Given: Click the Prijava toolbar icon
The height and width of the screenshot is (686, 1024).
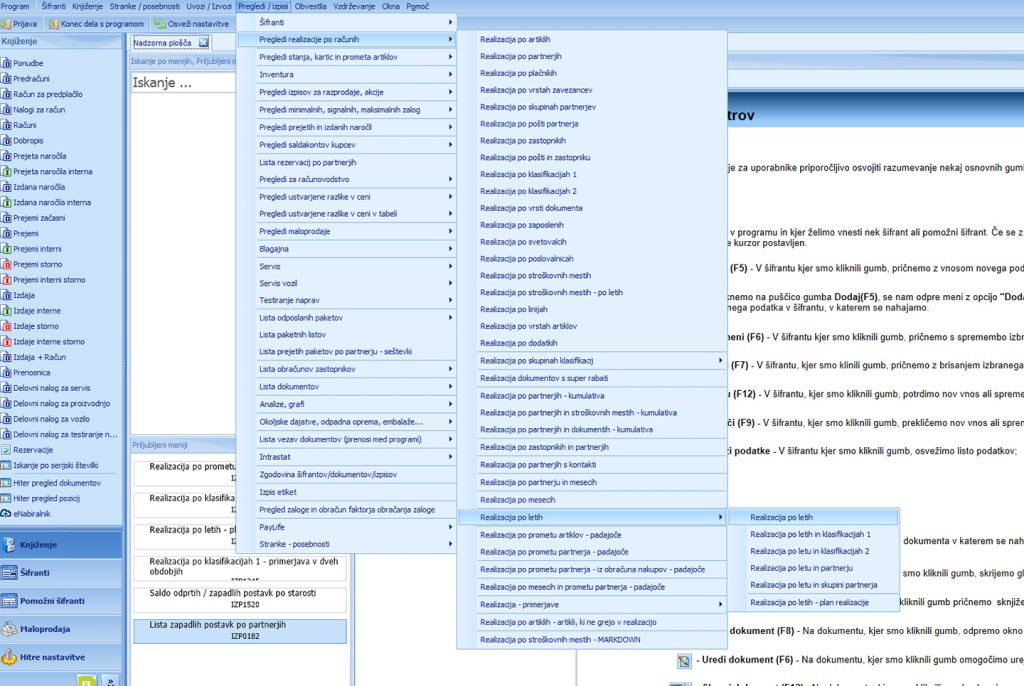Looking at the screenshot, I should 8,23.
